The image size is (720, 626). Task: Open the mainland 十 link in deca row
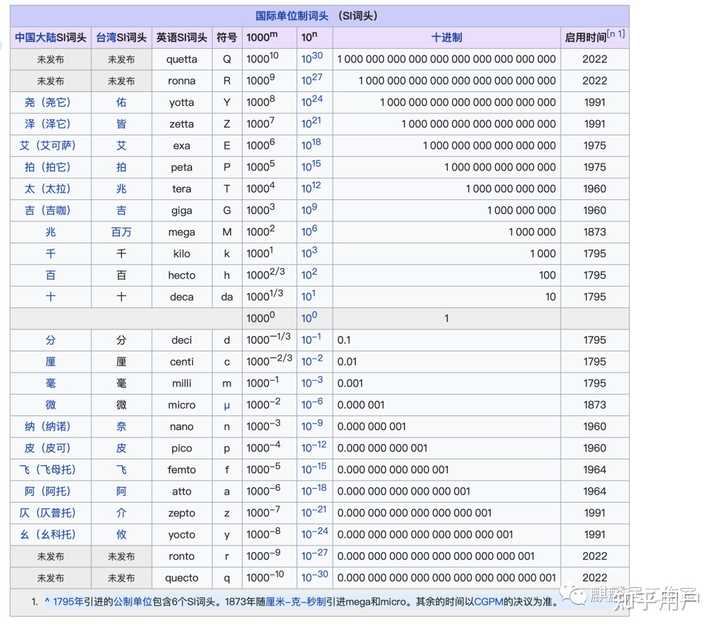coord(51,297)
